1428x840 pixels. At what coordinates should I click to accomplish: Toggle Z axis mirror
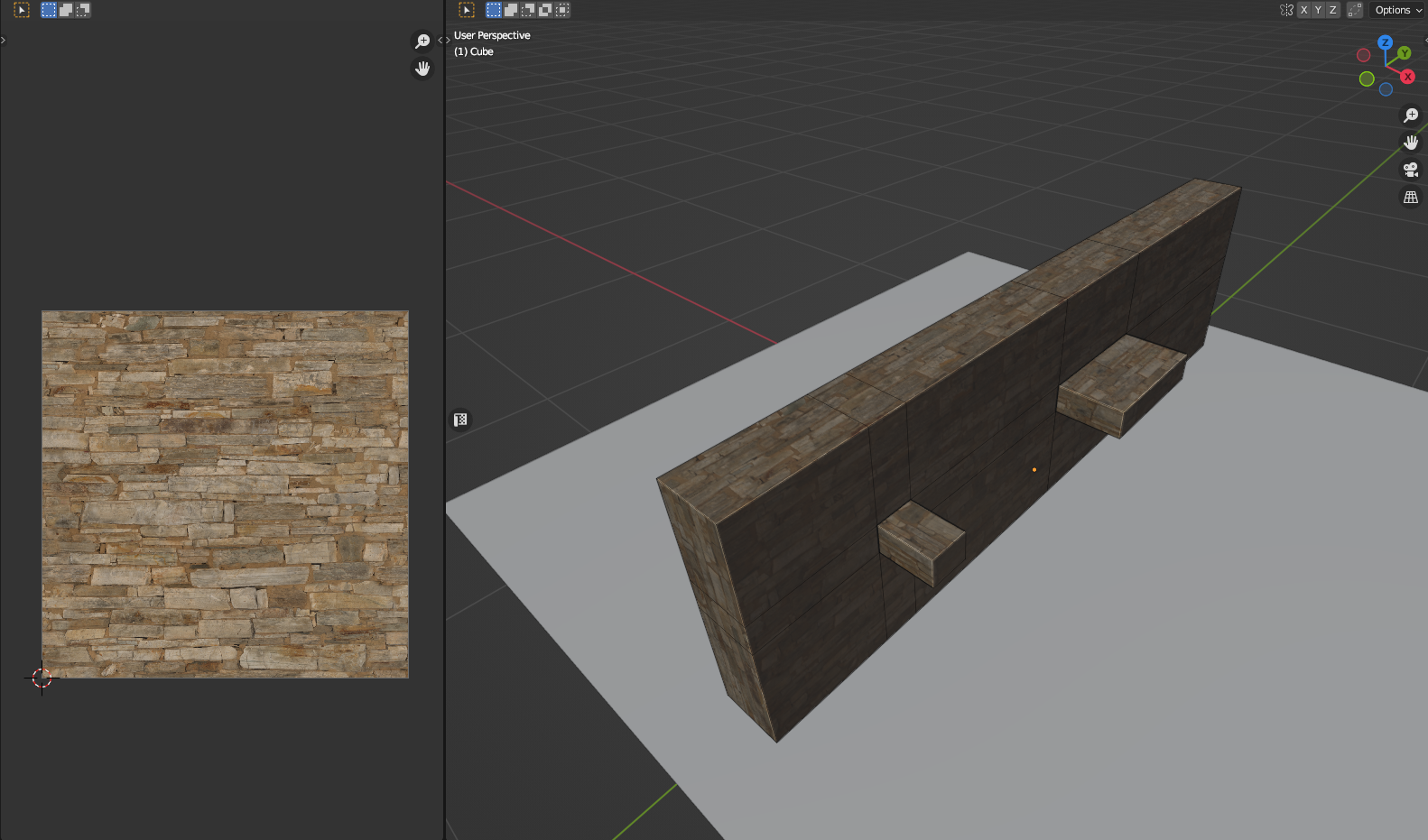tap(1332, 10)
